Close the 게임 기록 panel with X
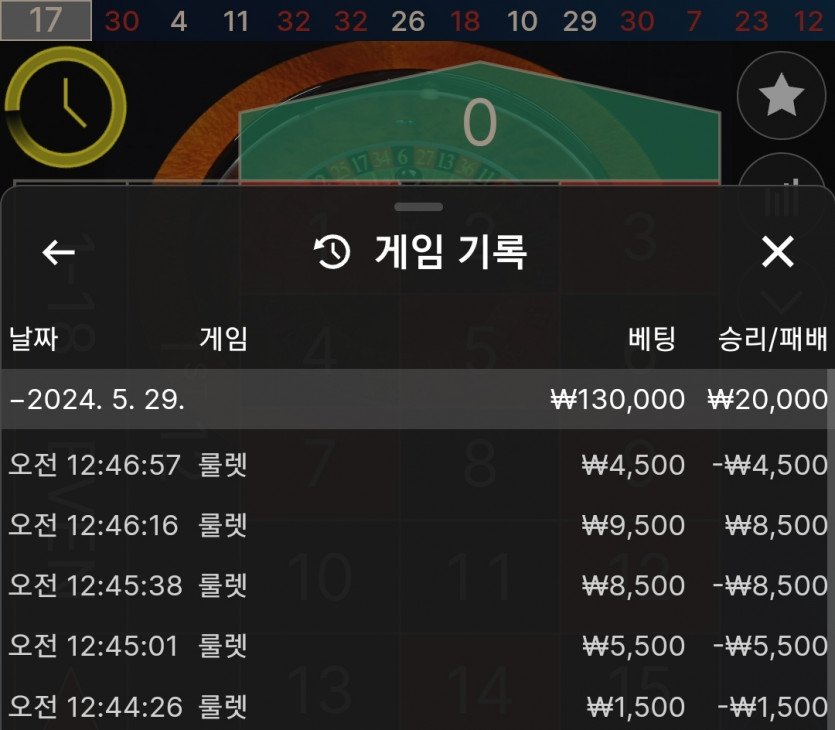Screen dimensions: 835x730 click(x=777, y=252)
